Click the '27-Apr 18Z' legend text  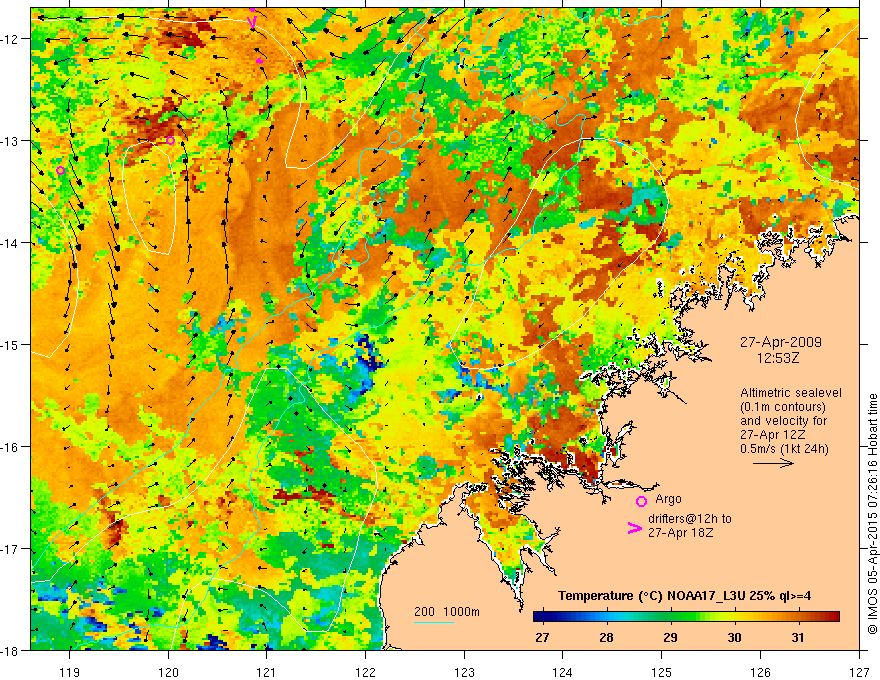pos(681,532)
